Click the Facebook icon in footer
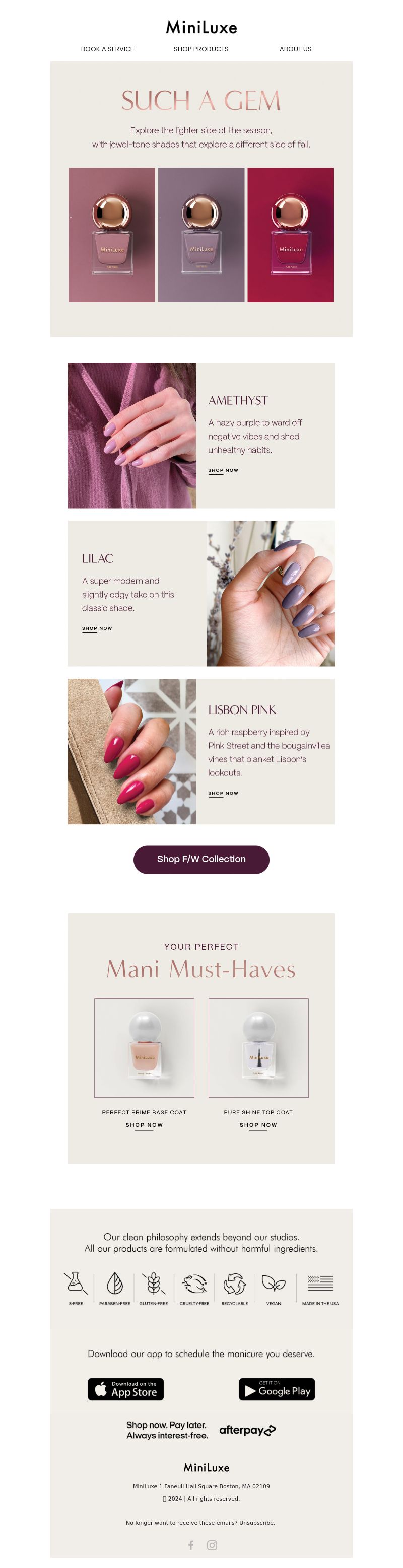This screenshot has width=403, height=1568. [x=190, y=1544]
